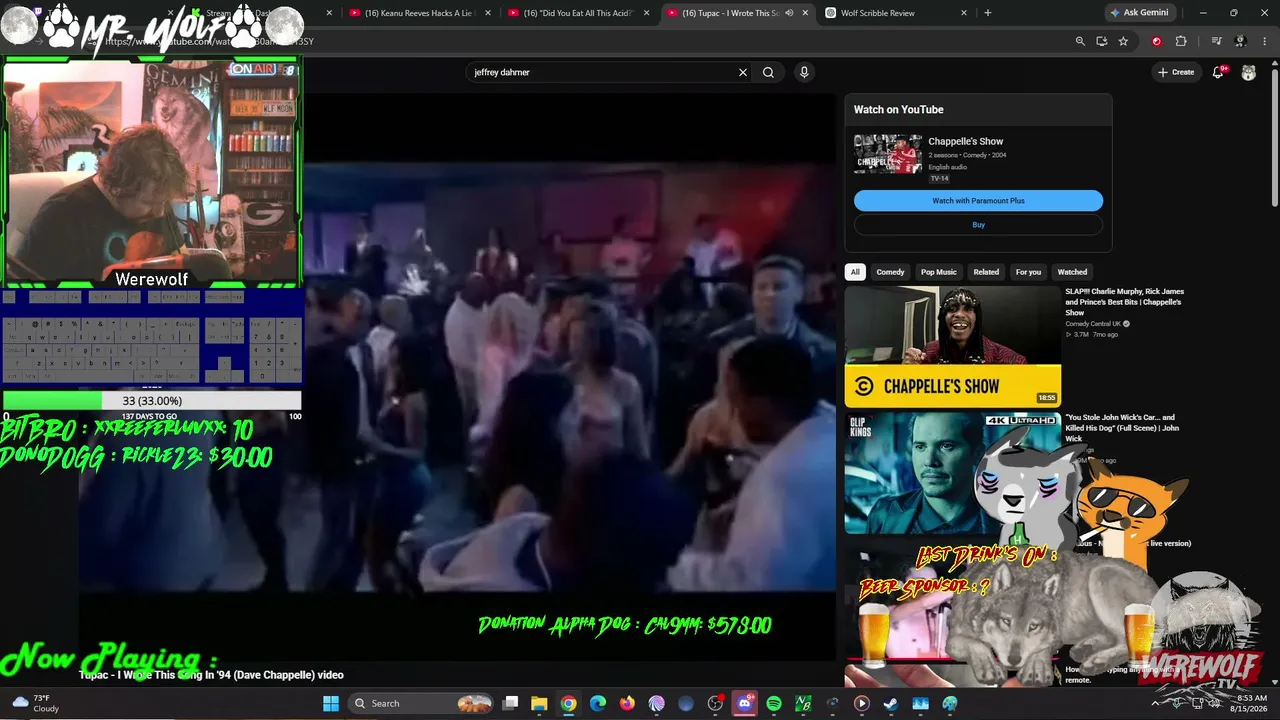Select the Comedy filter chip
The width and height of the screenshot is (1280, 720).
pyautogui.click(x=890, y=272)
